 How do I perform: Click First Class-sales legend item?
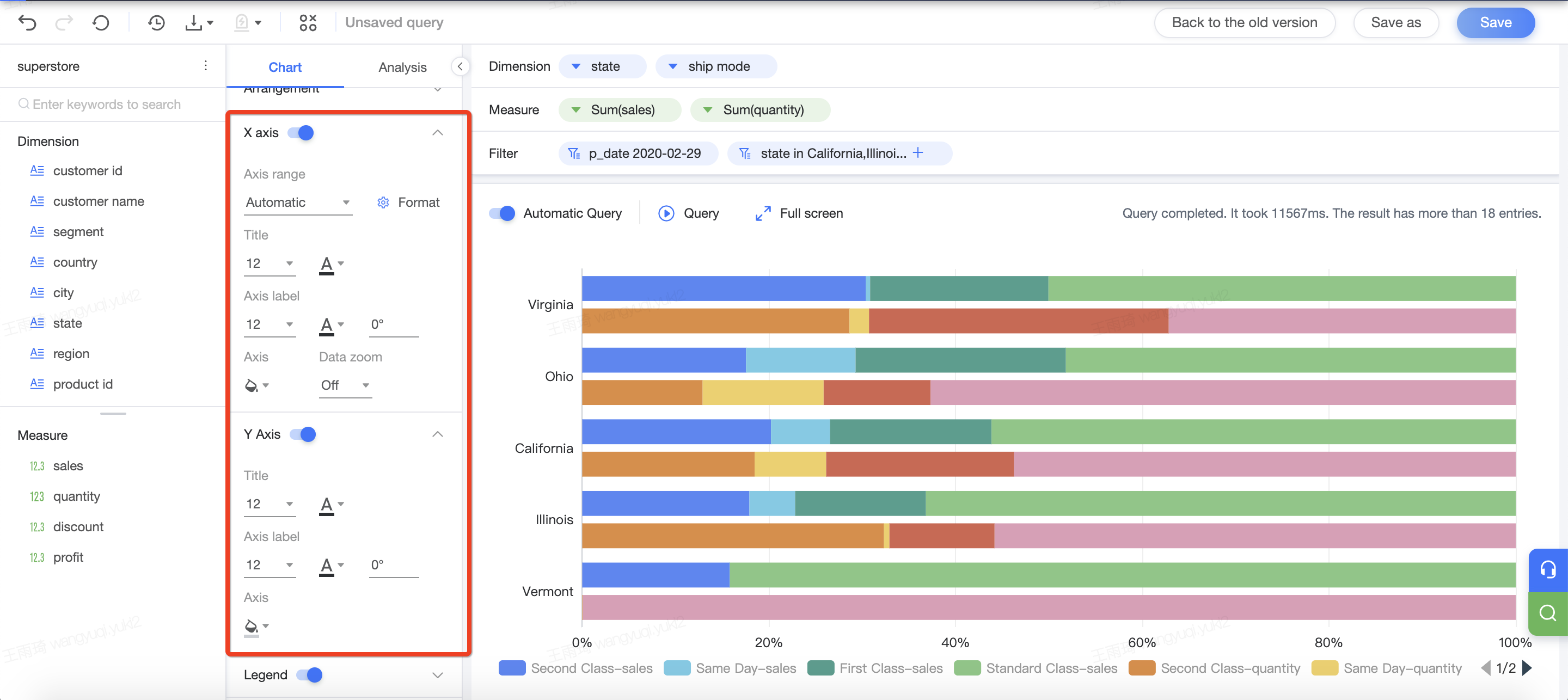coord(875,668)
